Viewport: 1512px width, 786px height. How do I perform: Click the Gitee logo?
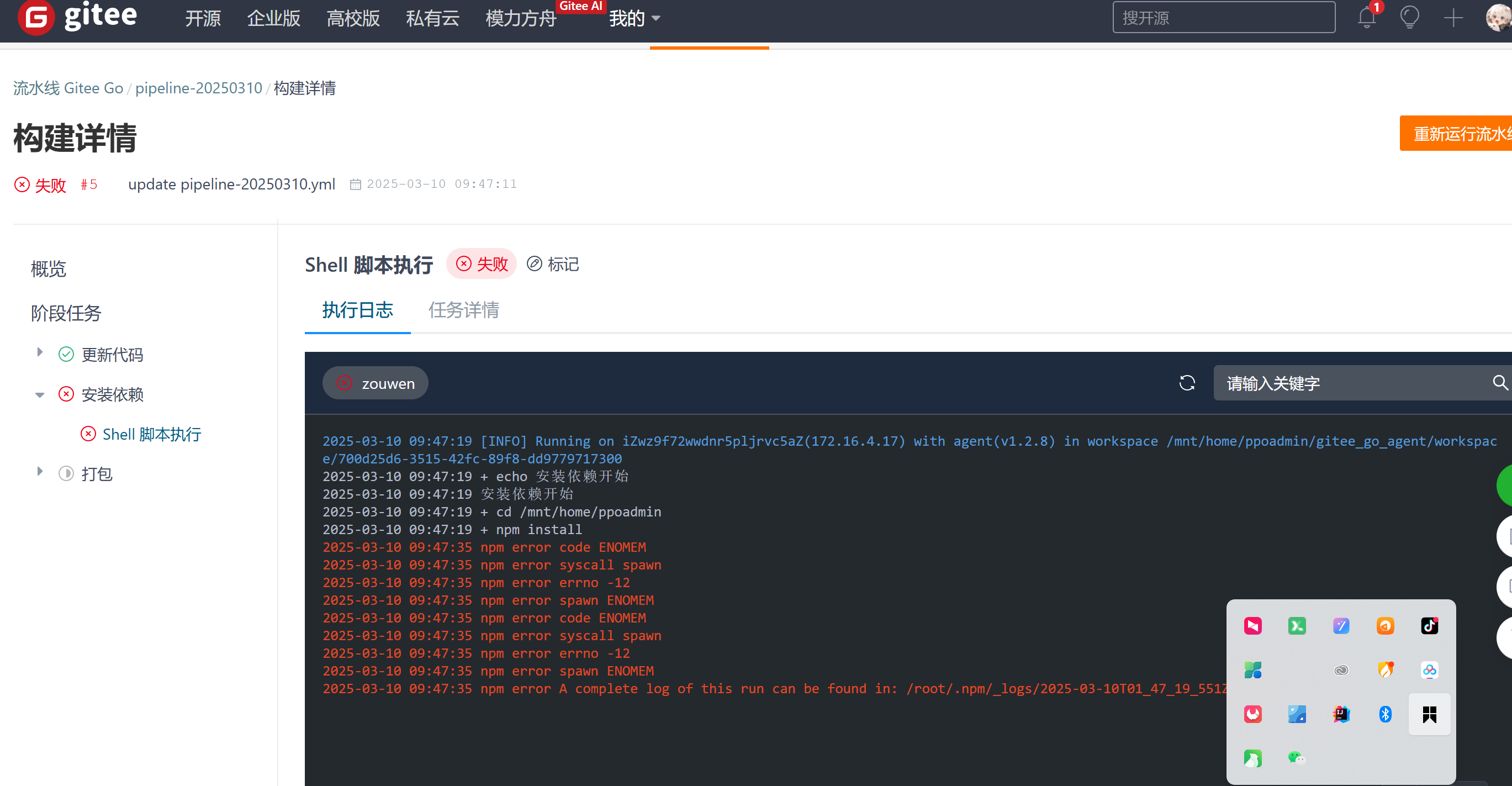click(77, 17)
